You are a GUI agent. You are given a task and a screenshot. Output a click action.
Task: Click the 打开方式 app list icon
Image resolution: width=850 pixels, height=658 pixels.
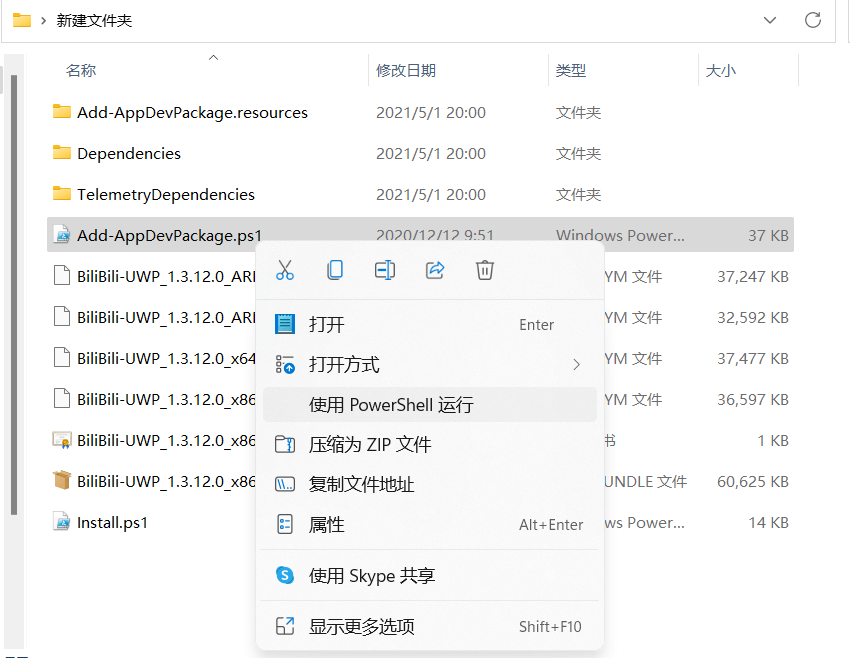click(x=285, y=364)
